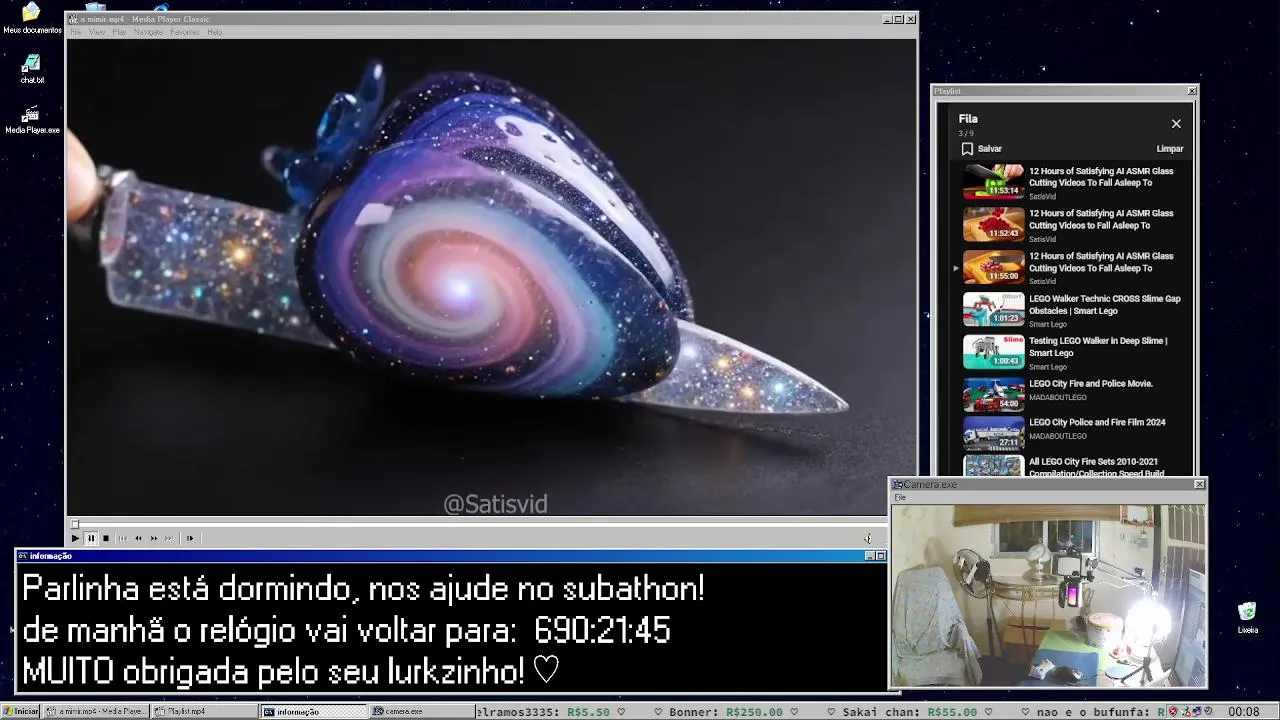Switch to a mimir.mp4 Media Player taskbar button
This screenshot has height=720, width=1280.
pos(96,711)
